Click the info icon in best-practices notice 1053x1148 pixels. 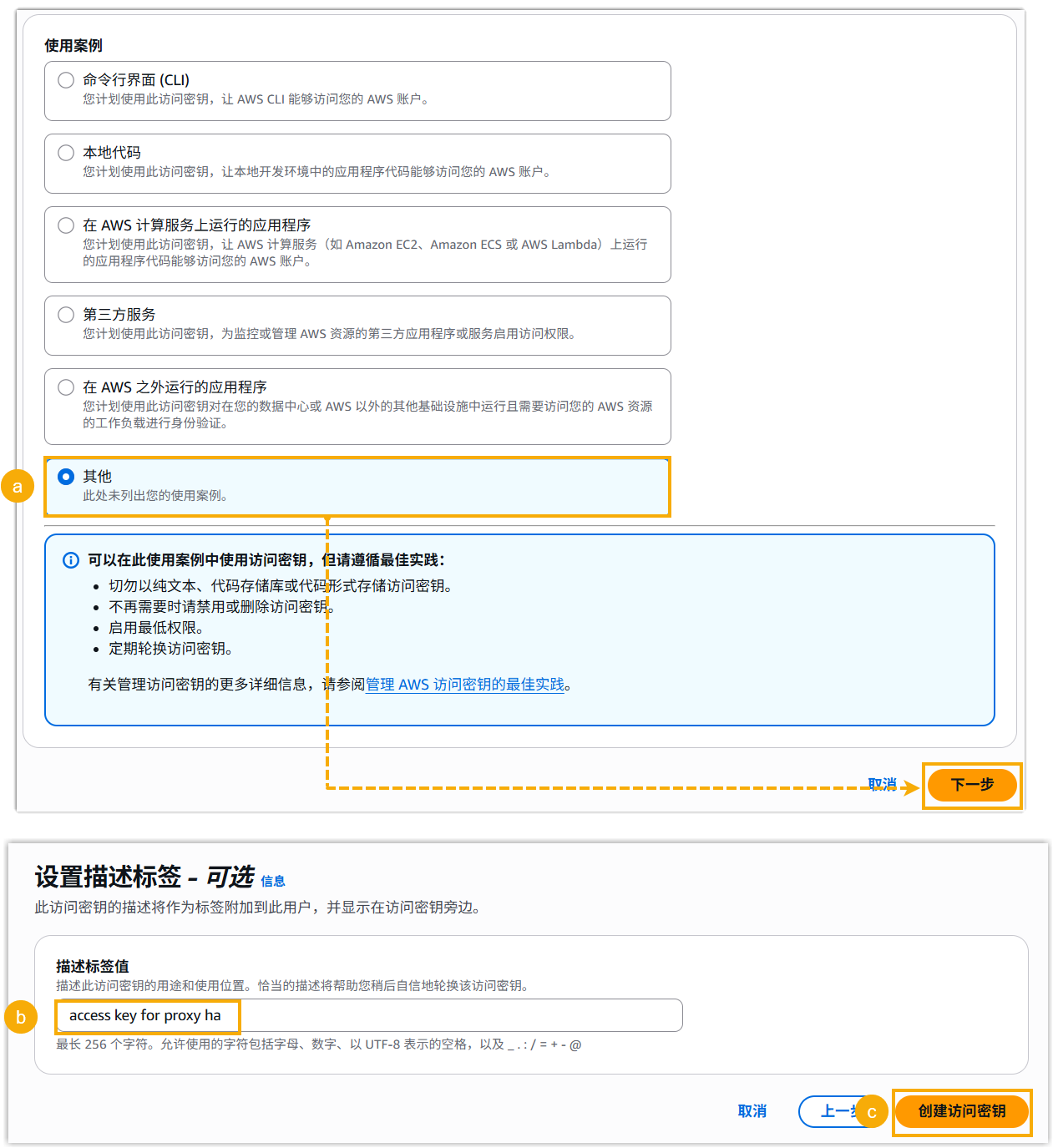(x=71, y=560)
